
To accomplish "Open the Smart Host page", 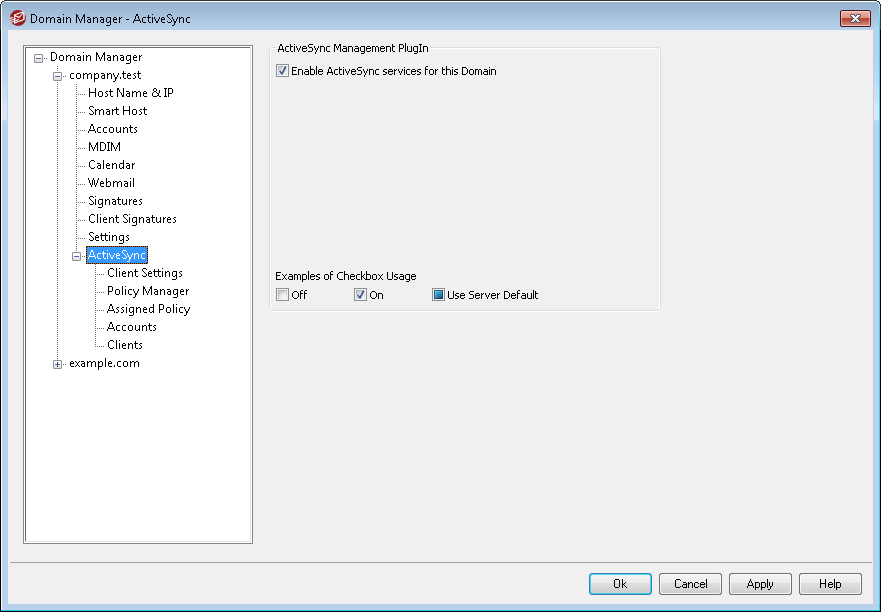I will pos(117,111).
